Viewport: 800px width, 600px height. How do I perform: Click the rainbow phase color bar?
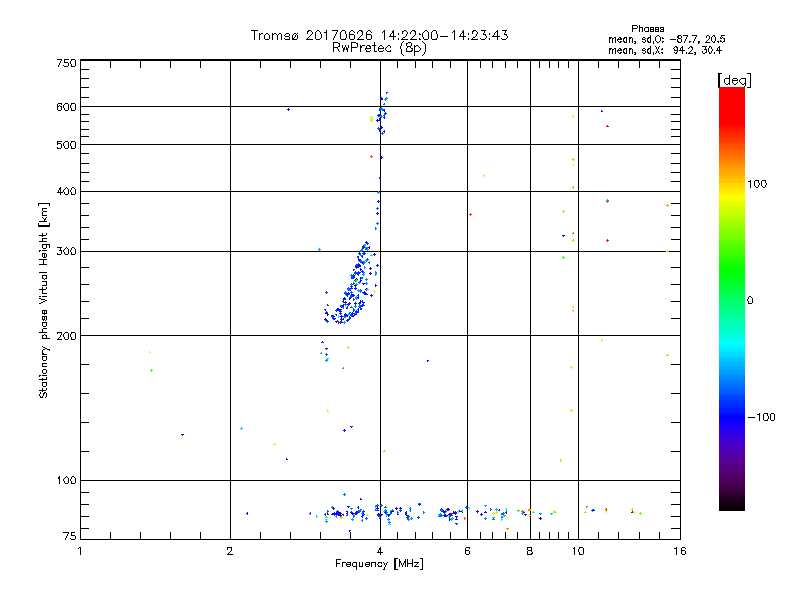[x=732, y=298]
